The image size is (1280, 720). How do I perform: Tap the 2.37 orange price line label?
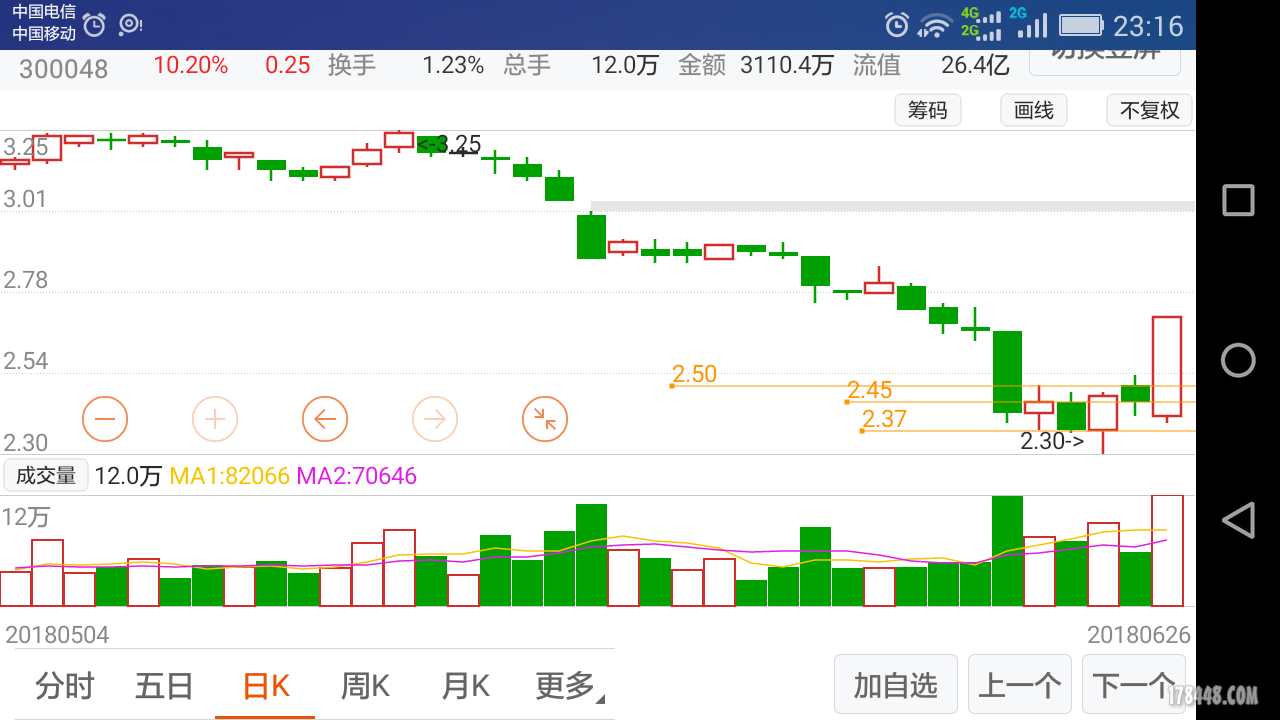(x=884, y=419)
